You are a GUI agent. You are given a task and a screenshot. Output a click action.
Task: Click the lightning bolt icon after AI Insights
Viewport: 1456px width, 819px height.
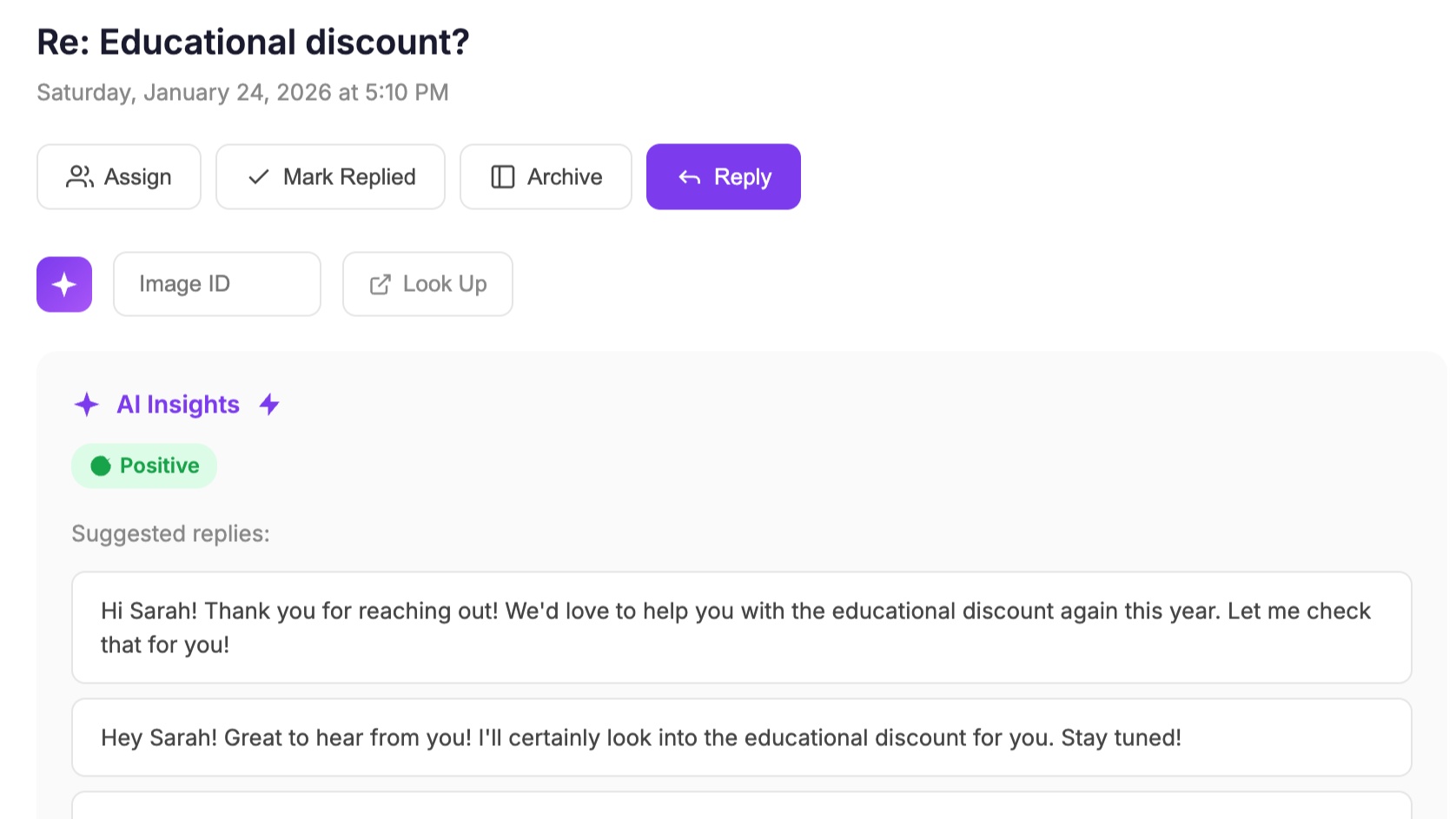click(x=269, y=404)
